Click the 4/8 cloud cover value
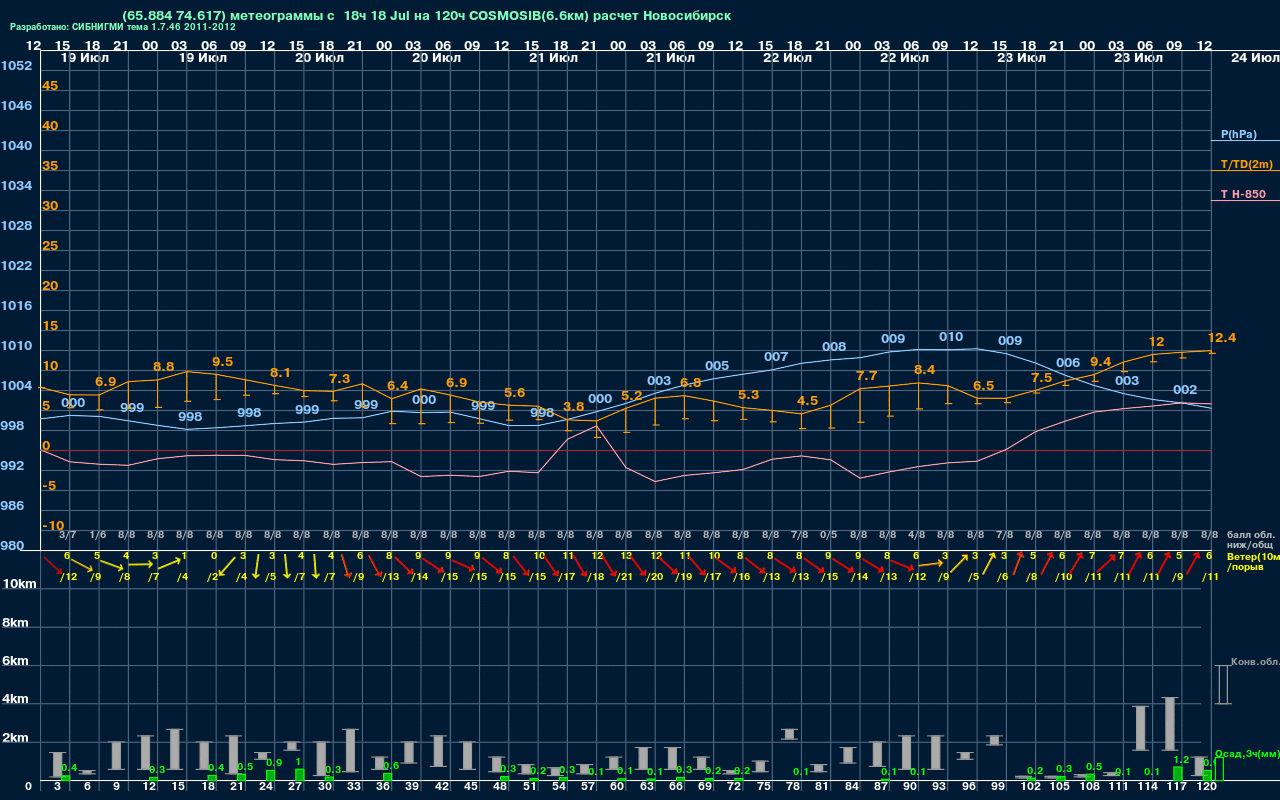The height and width of the screenshot is (800, 1280). (x=916, y=536)
